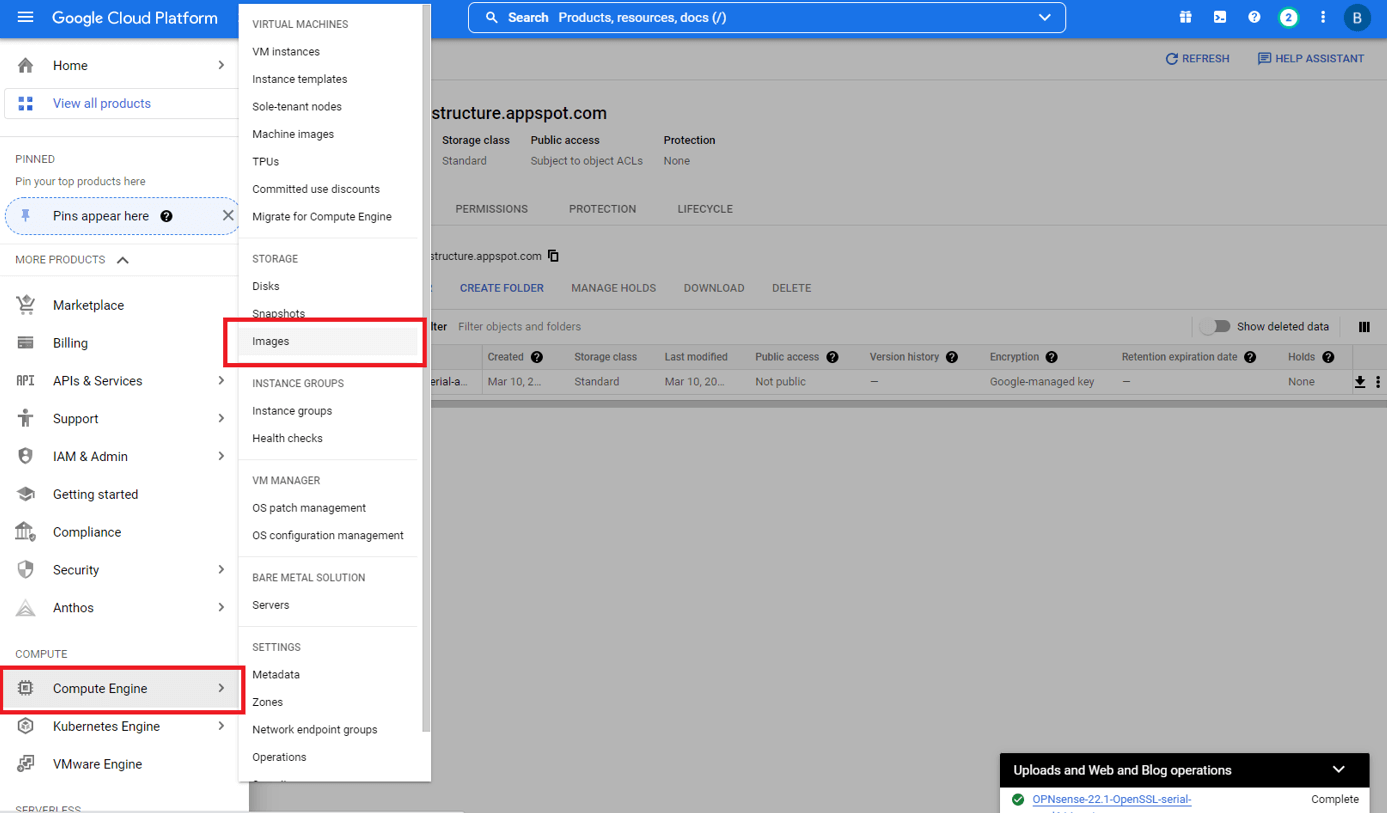Open the OPNsense uploaded file link
1387x813 pixels.
click(1112, 800)
